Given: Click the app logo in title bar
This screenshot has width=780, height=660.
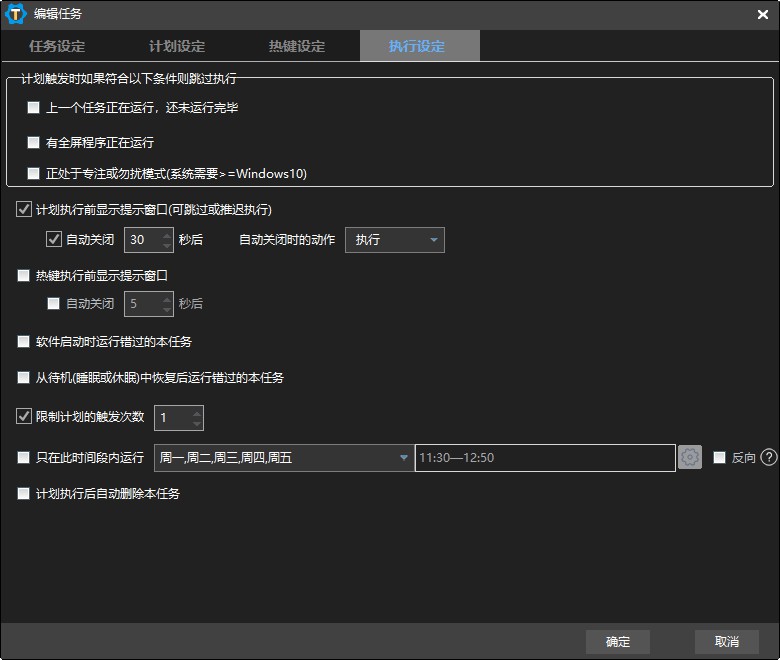Looking at the screenshot, I should 15,13.
